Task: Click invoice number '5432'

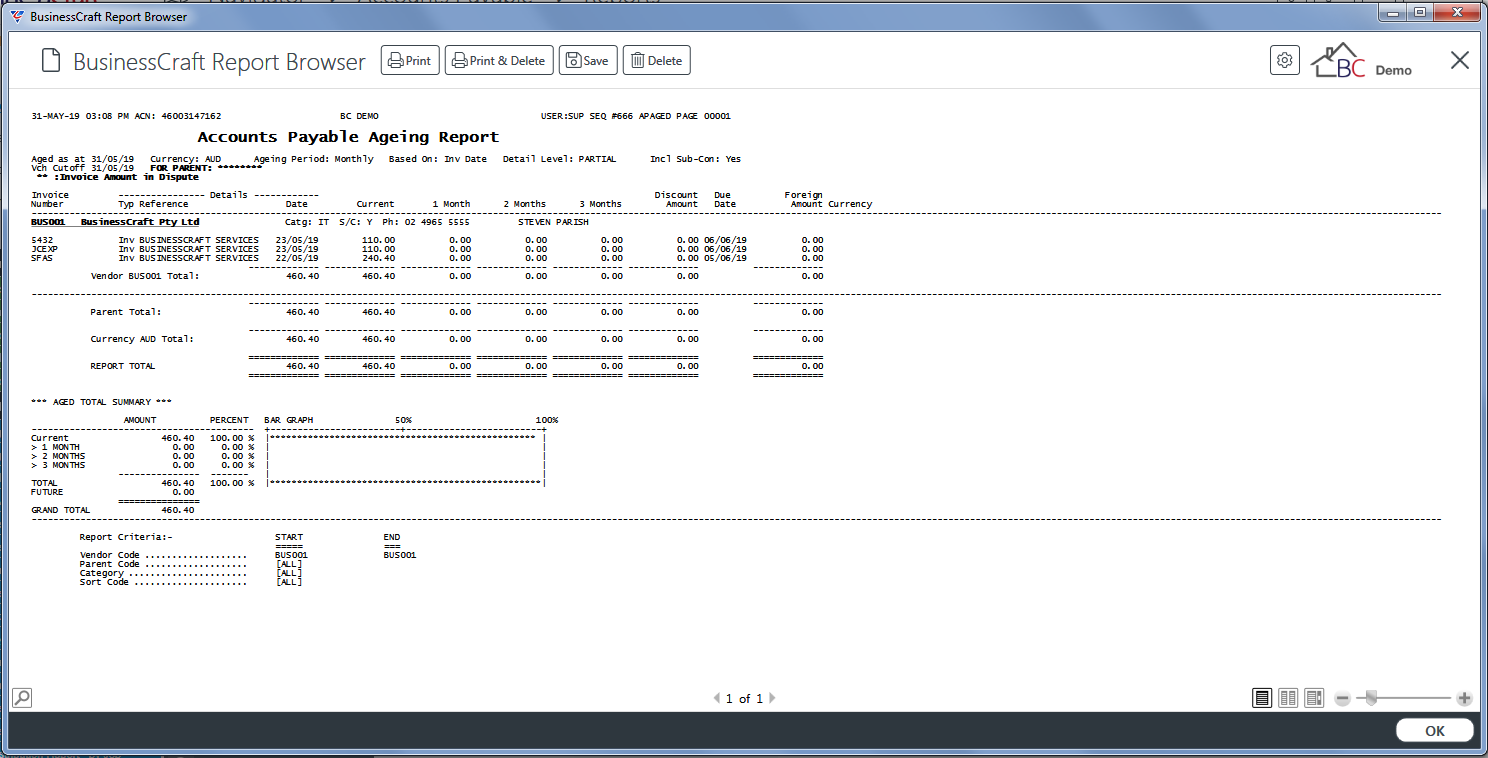Action: pyautogui.click(x=42, y=240)
